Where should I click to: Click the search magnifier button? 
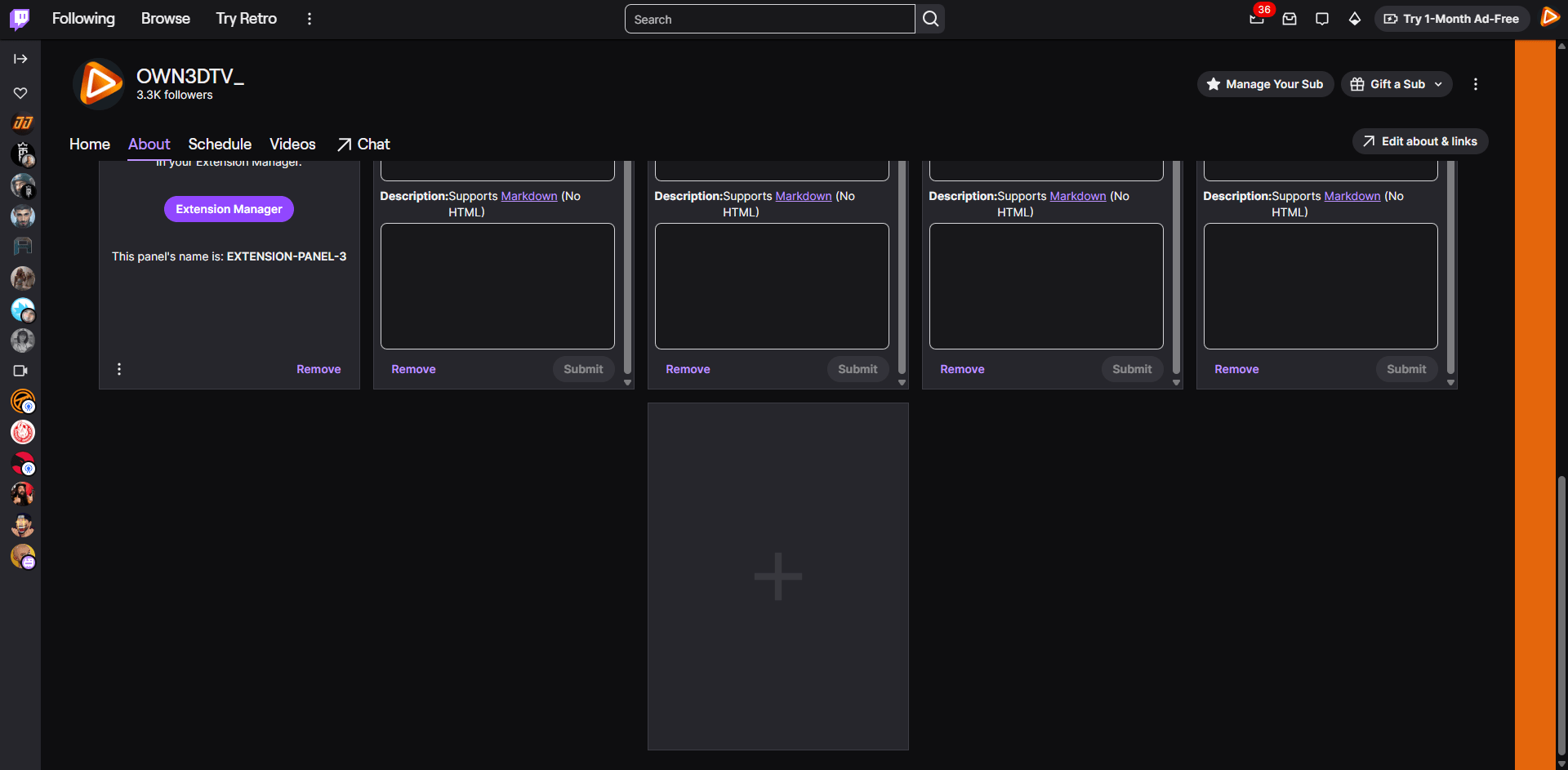tap(930, 19)
